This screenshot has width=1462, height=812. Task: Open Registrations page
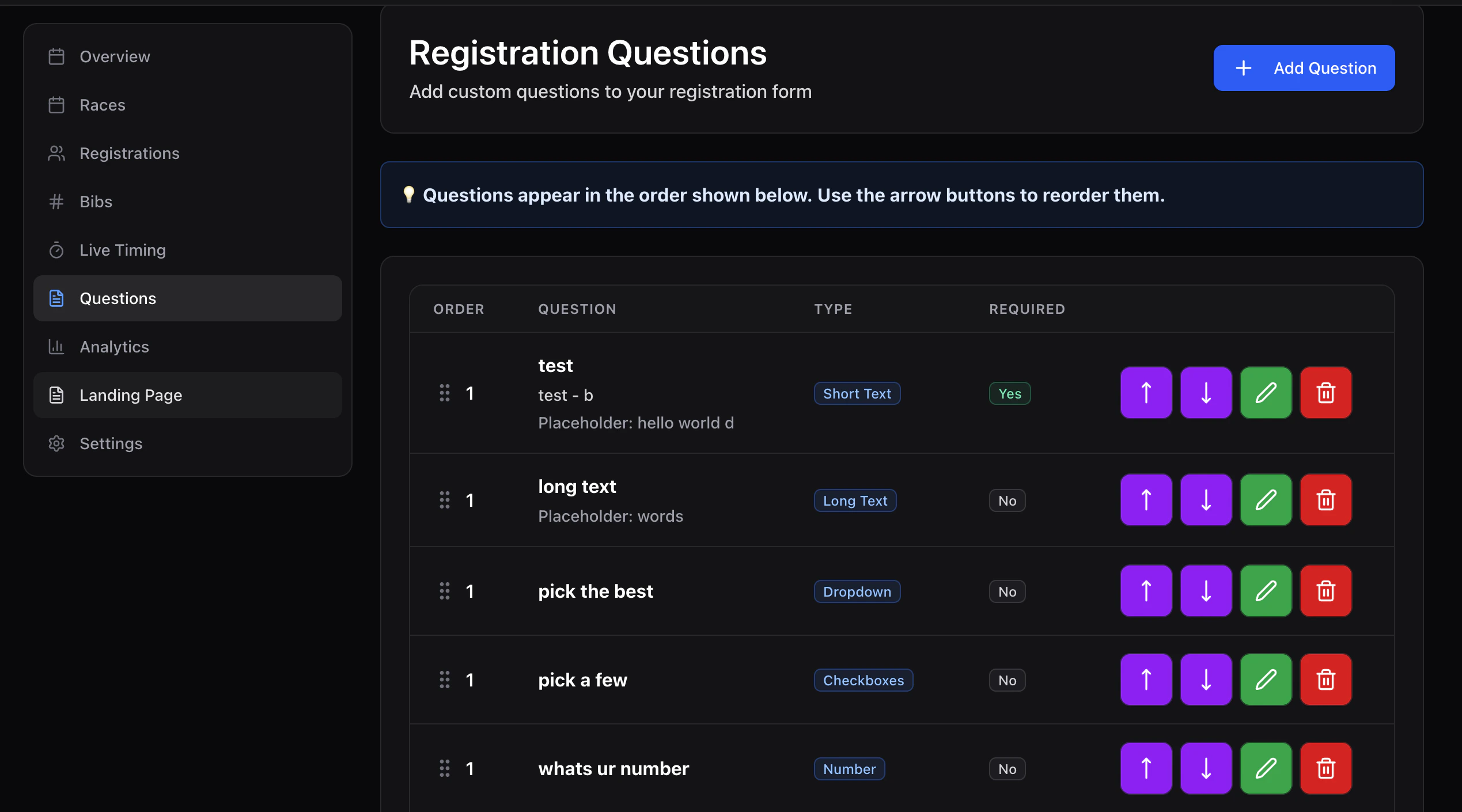pos(188,153)
